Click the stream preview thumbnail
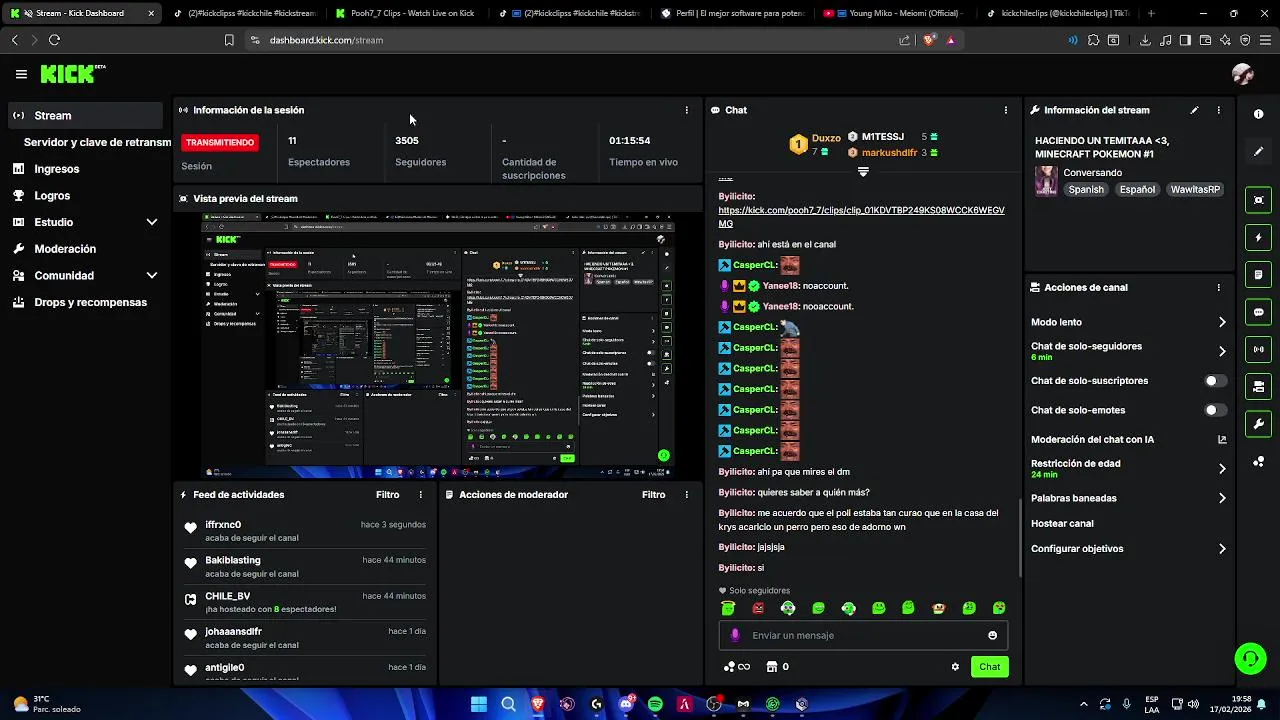Image resolution: width=1280 pixels, height=720 pixels. pos(438,346)
